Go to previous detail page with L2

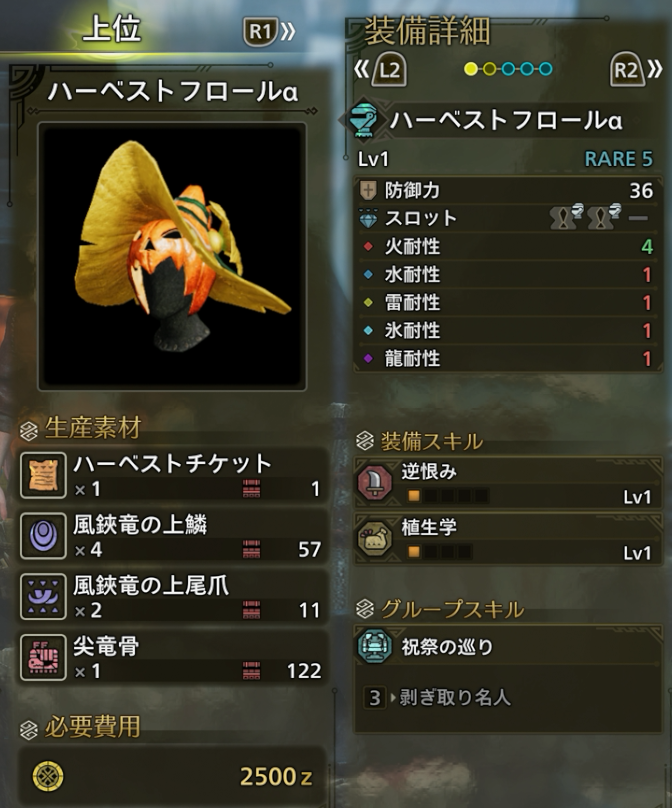pyautogui.click(x=380, y=70)
